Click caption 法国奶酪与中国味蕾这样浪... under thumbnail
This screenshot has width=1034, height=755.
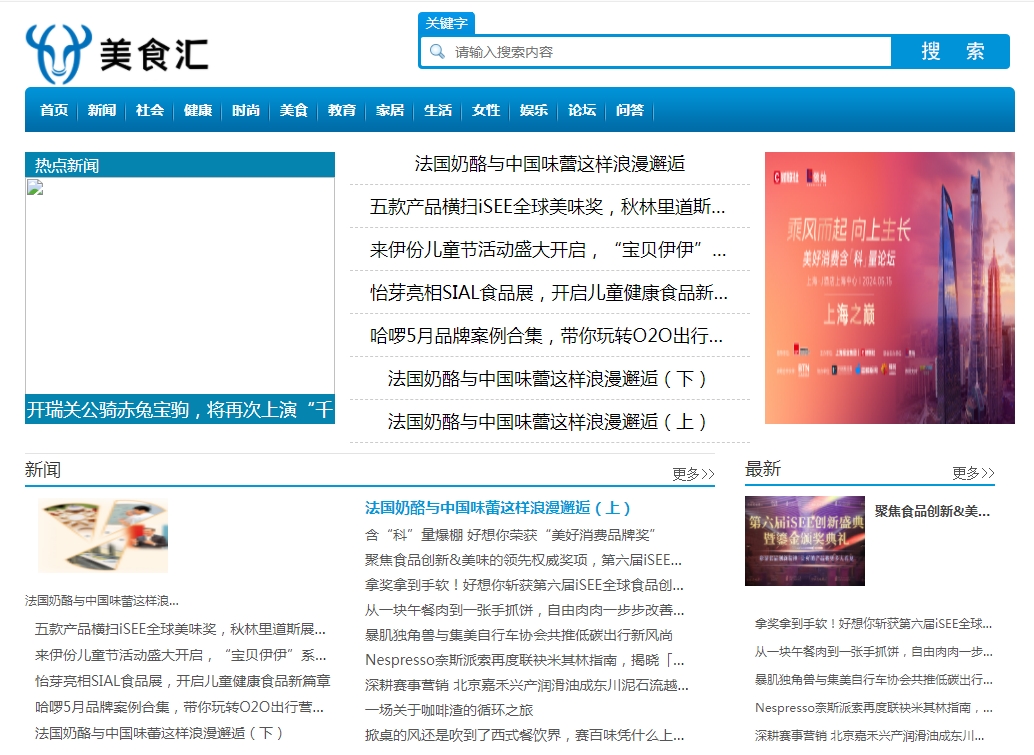coord(102,601)
